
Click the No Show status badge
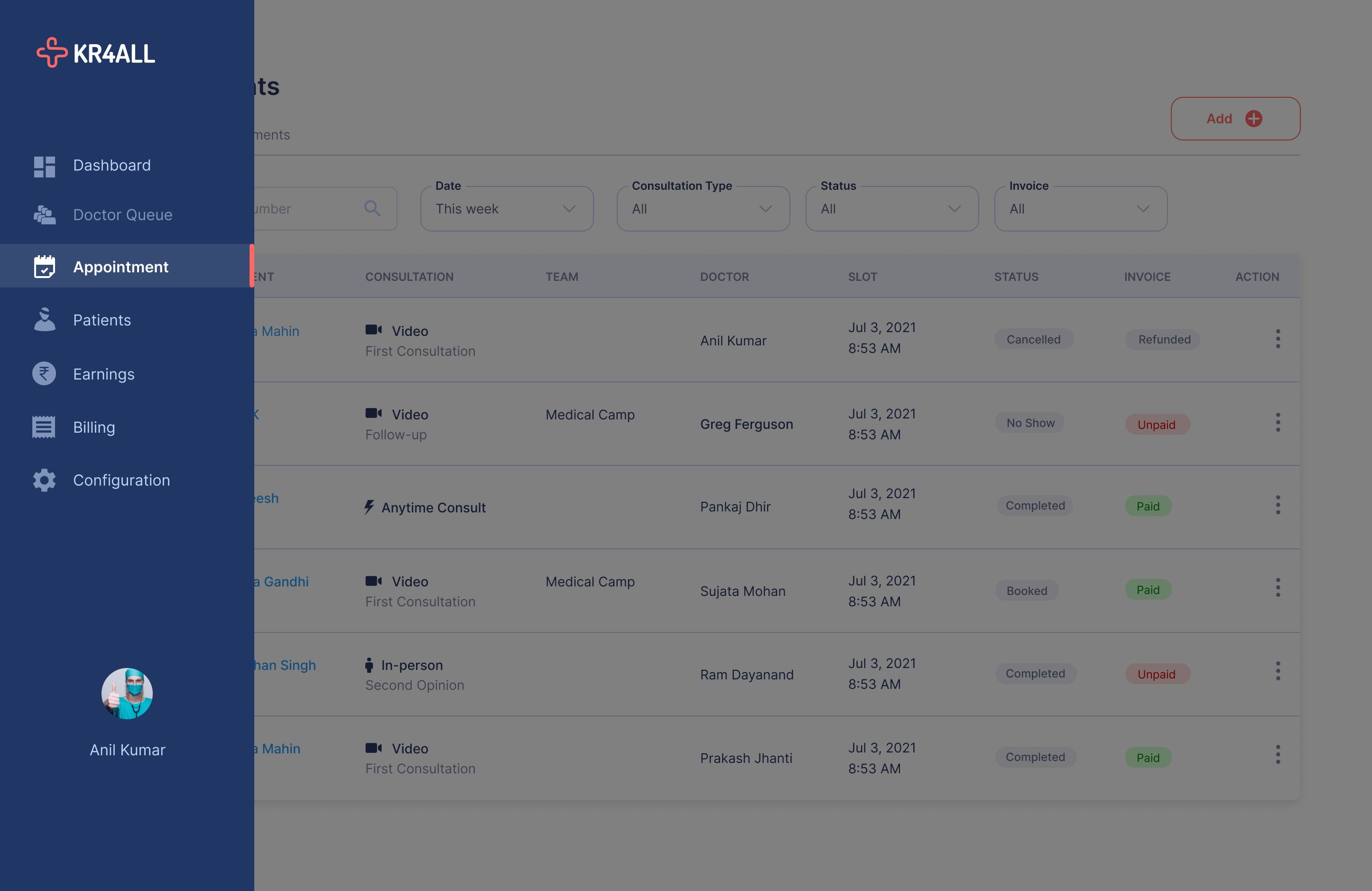pyautogui.click(x=1030, y=423)
